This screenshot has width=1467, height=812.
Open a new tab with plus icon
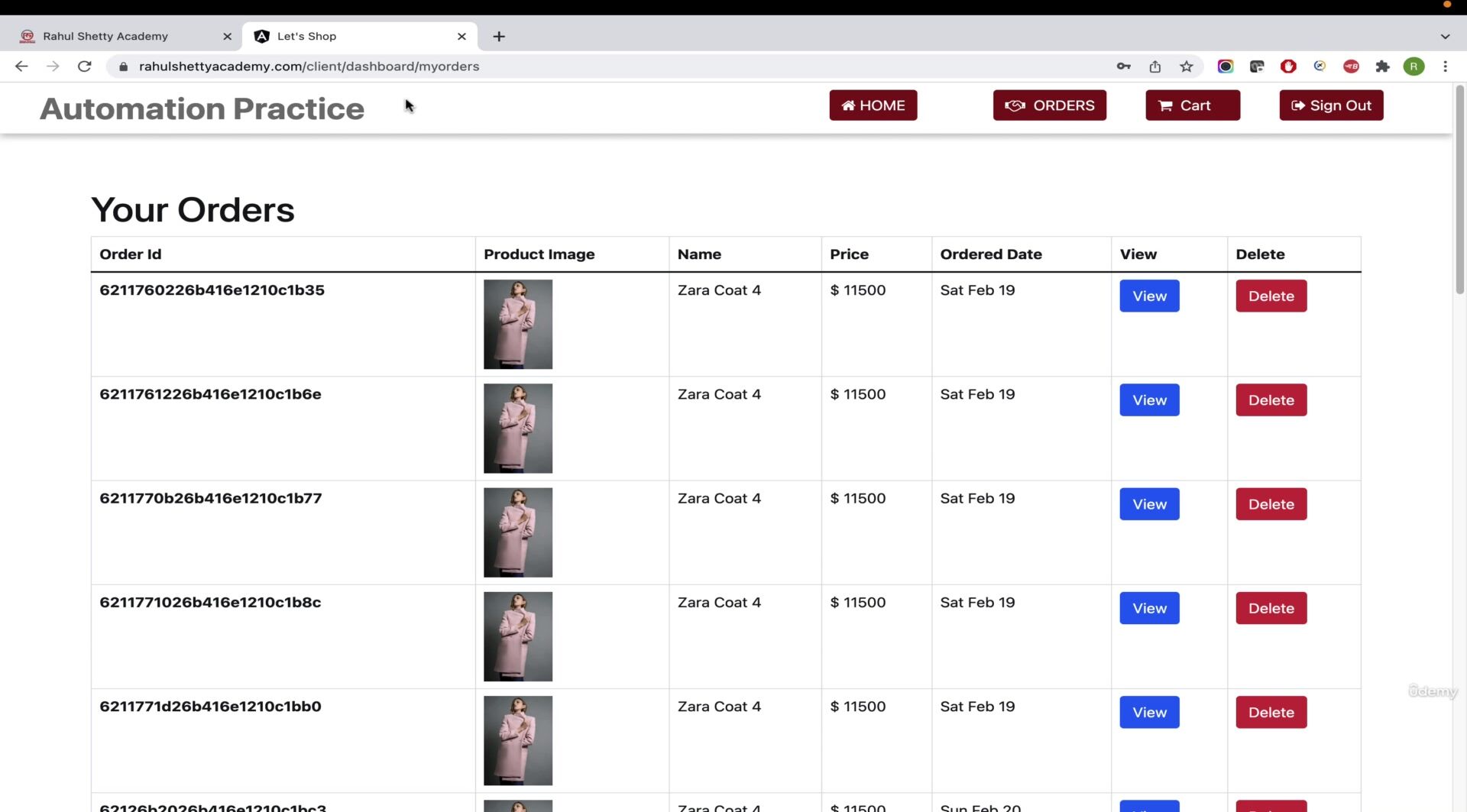pyautogui.click(x=499, y=36)
